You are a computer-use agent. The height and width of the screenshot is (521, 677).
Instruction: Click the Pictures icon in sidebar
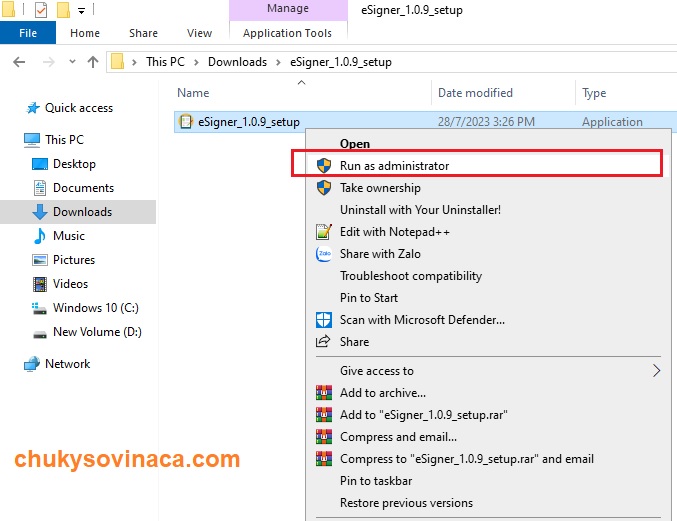tap(40, 260)
